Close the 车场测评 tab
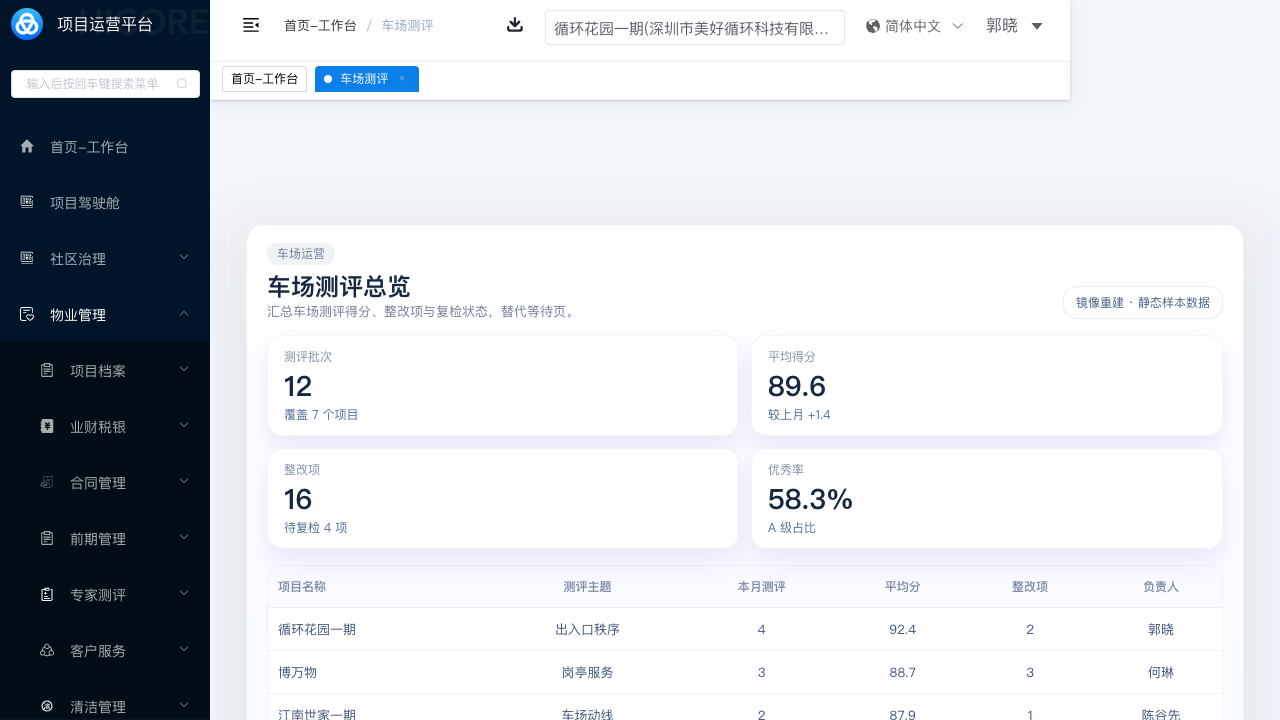The height and width of the screenshot is (720, 1280). coord(402,79)
